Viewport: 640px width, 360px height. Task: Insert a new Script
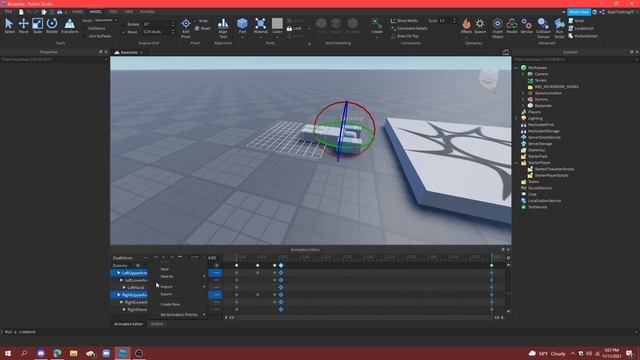(x=577, y=20)
